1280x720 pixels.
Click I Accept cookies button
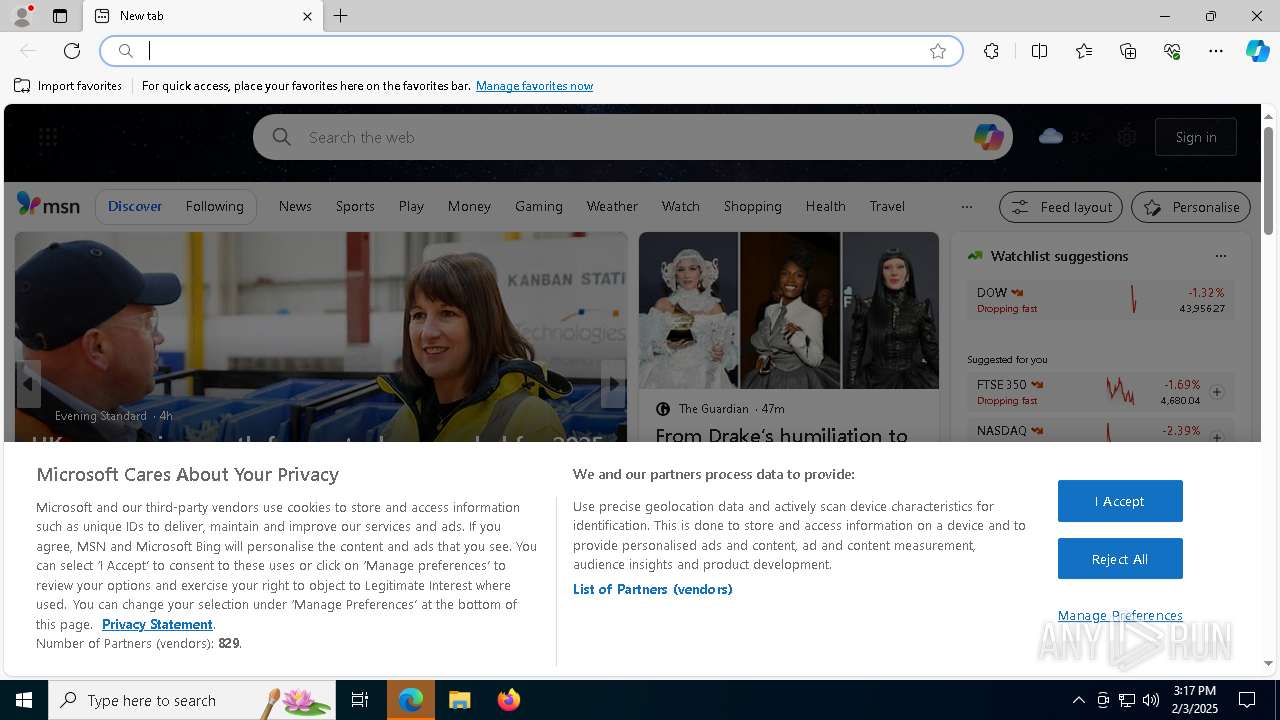(1120, 501)
